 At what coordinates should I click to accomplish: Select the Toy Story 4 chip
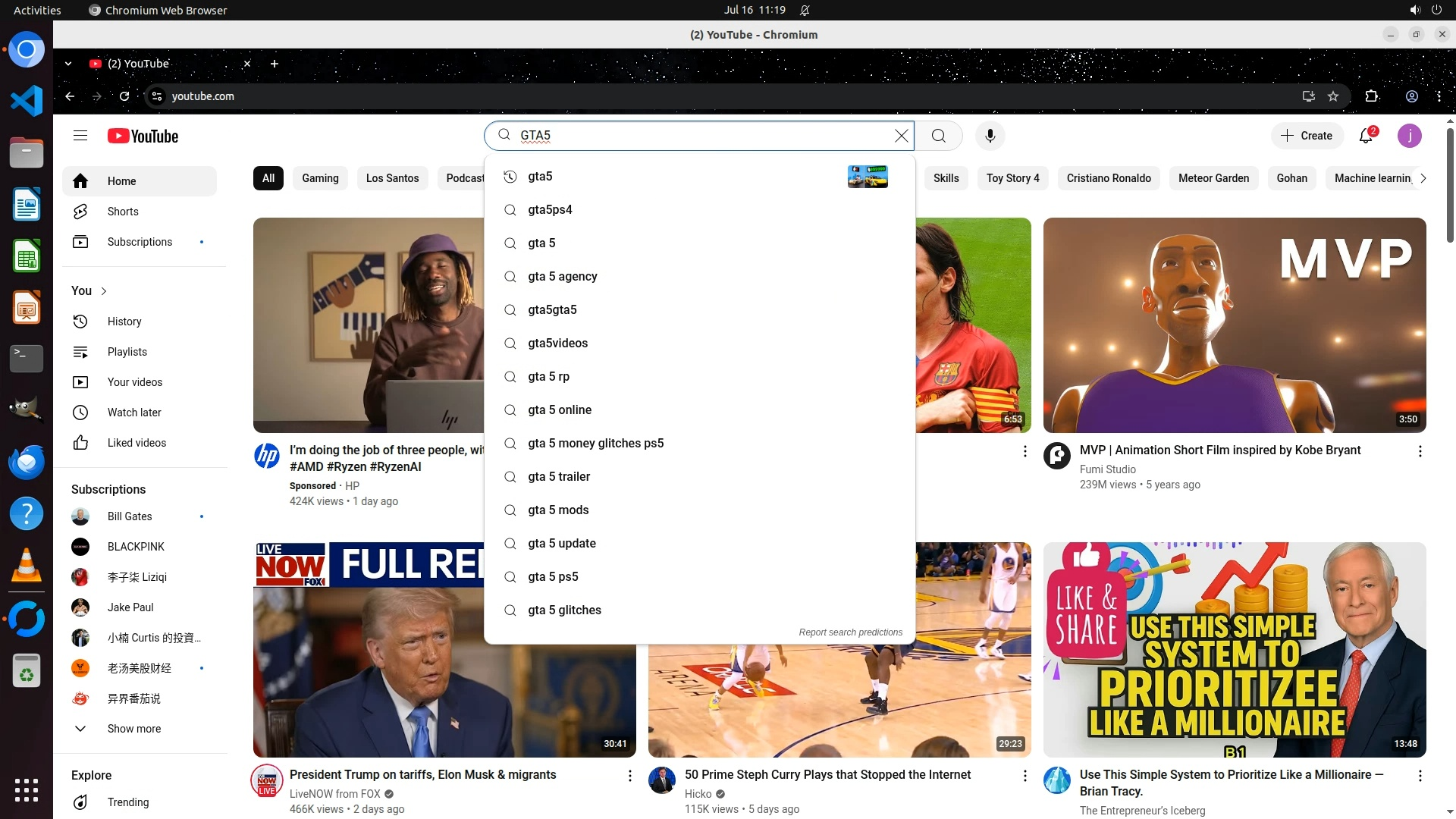click(1012, 178)
